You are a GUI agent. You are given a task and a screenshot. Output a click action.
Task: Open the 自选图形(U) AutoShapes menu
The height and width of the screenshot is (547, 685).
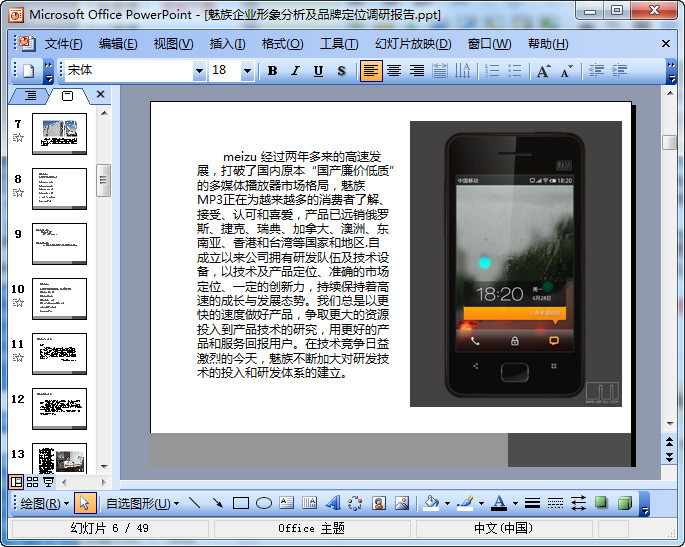(142, 504)
